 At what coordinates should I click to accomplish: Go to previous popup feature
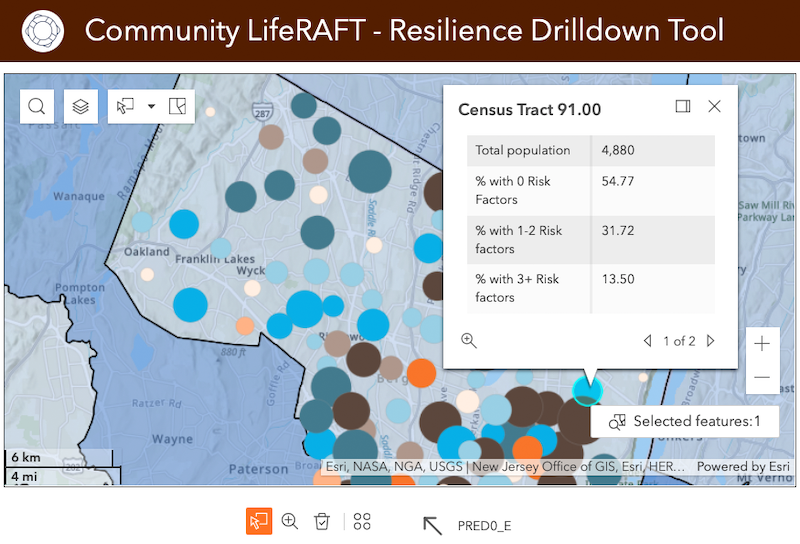647,341
